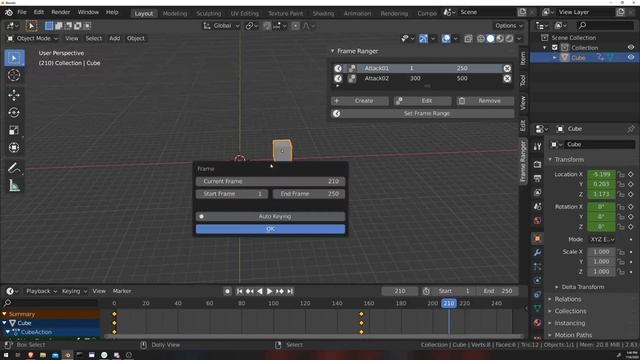Viewport: 640px width, 360px height.
Task: Jump to previous keyframe
Action: (x=249, y=291)
